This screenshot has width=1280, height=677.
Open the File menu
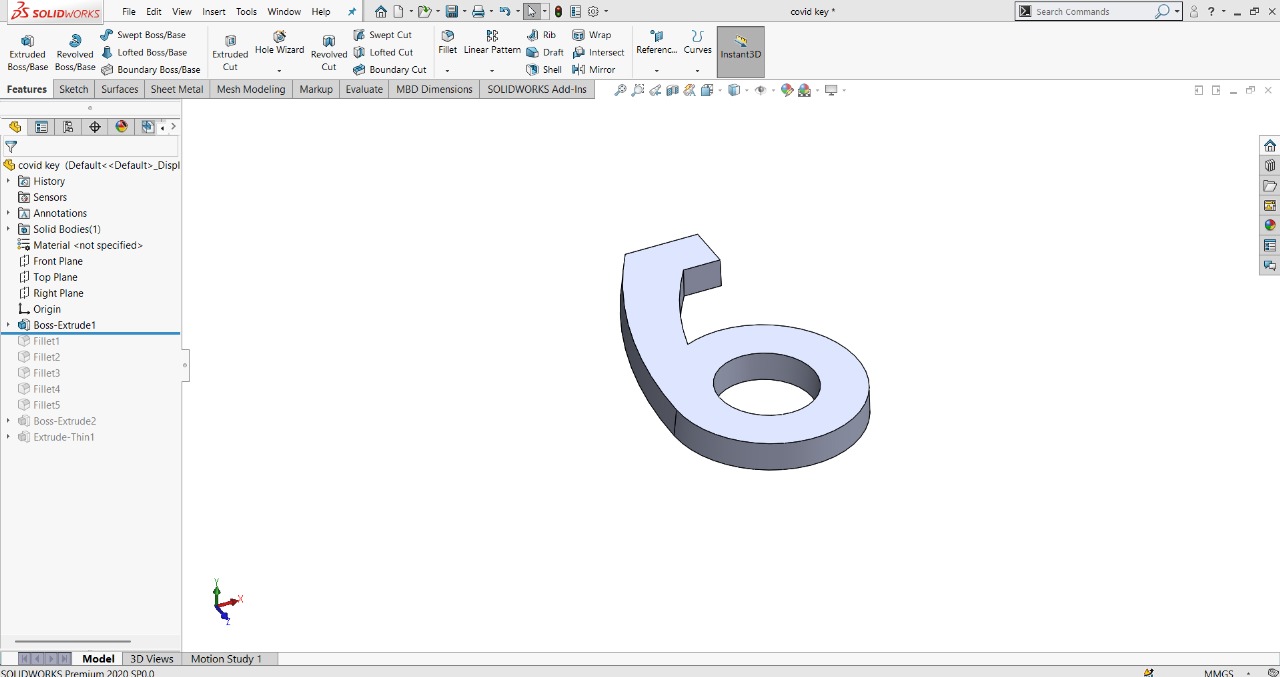click(129, 12)
